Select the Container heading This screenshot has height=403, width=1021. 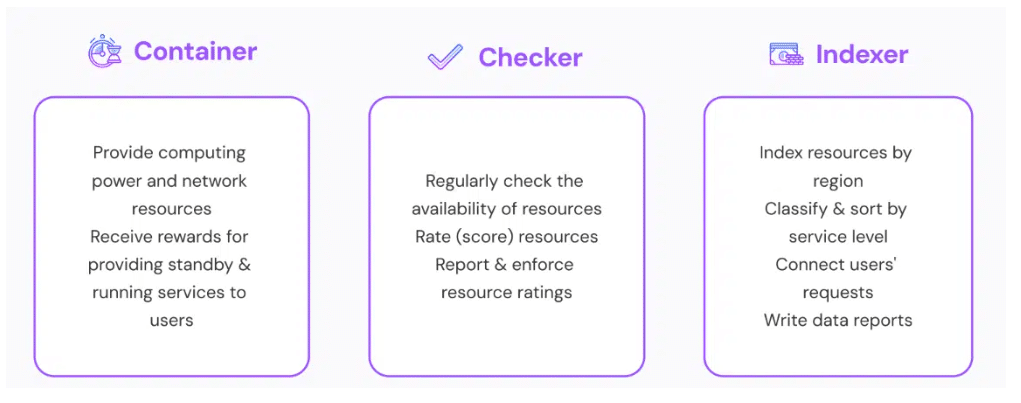click(x=195, y=51)
